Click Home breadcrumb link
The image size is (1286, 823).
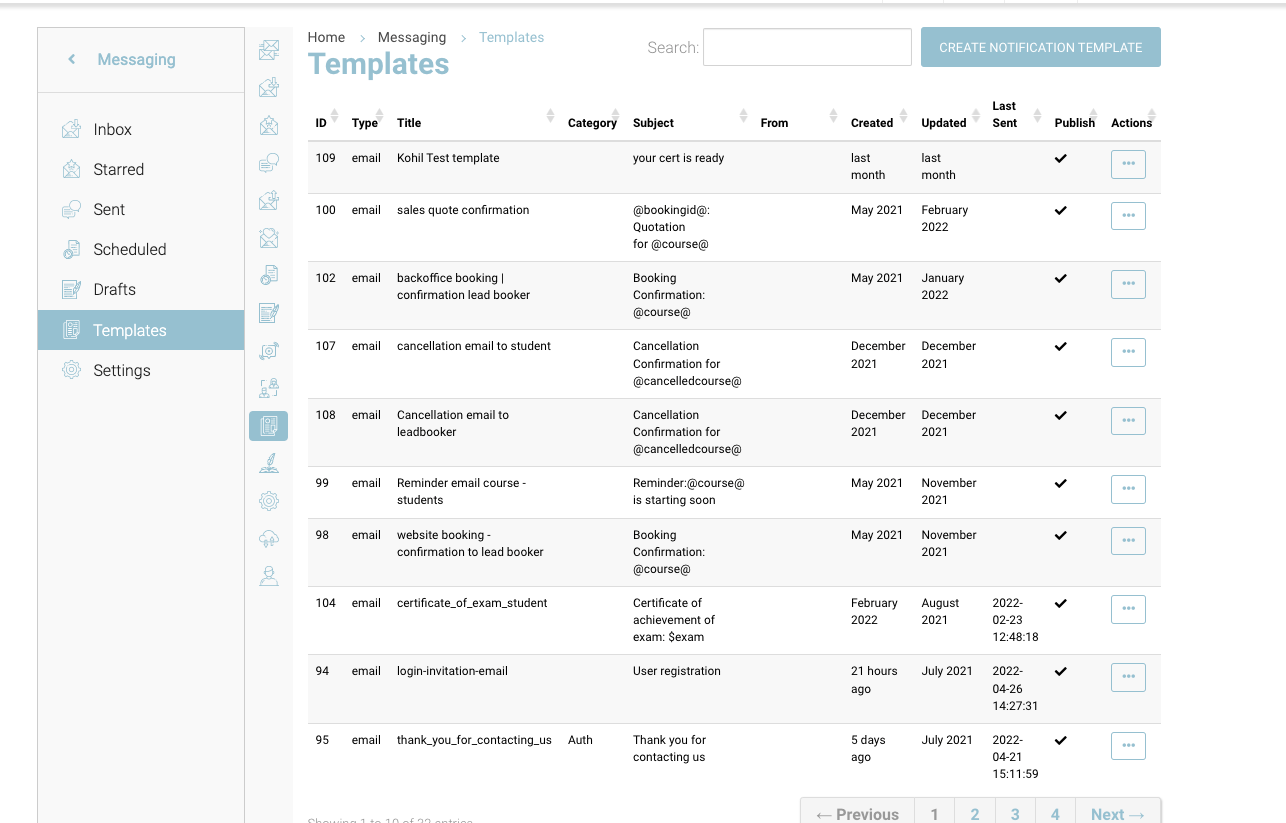pyautogui.click(x=326, y=37)
